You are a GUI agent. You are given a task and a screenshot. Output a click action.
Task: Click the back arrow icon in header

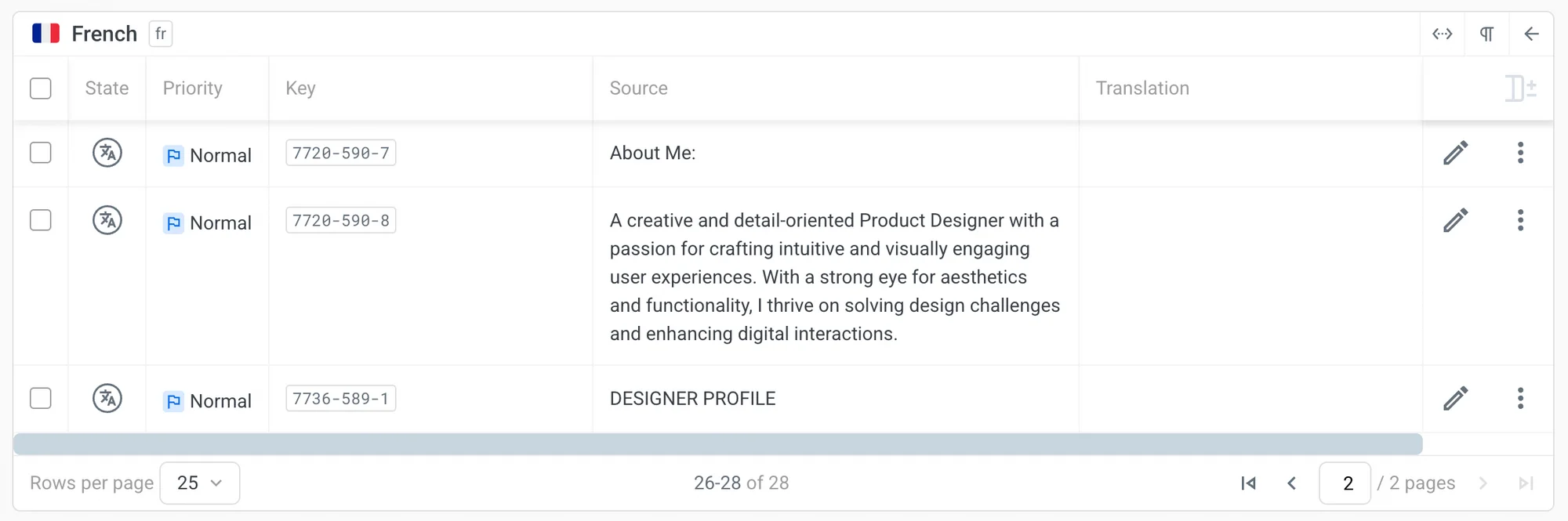pyautogui.click(x=1531, y=34)
